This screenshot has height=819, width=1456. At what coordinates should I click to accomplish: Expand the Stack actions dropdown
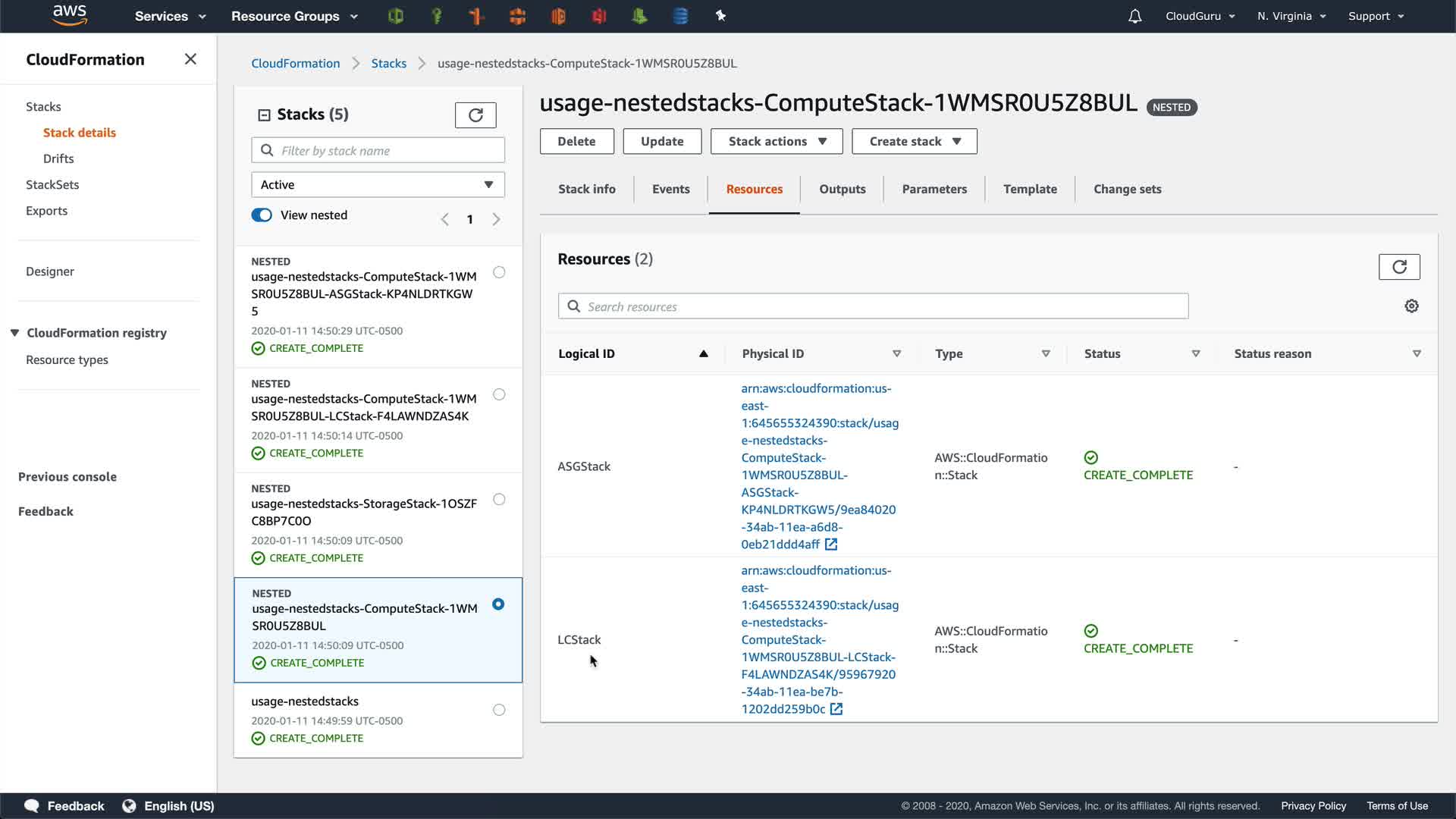[x=777, y=142]
